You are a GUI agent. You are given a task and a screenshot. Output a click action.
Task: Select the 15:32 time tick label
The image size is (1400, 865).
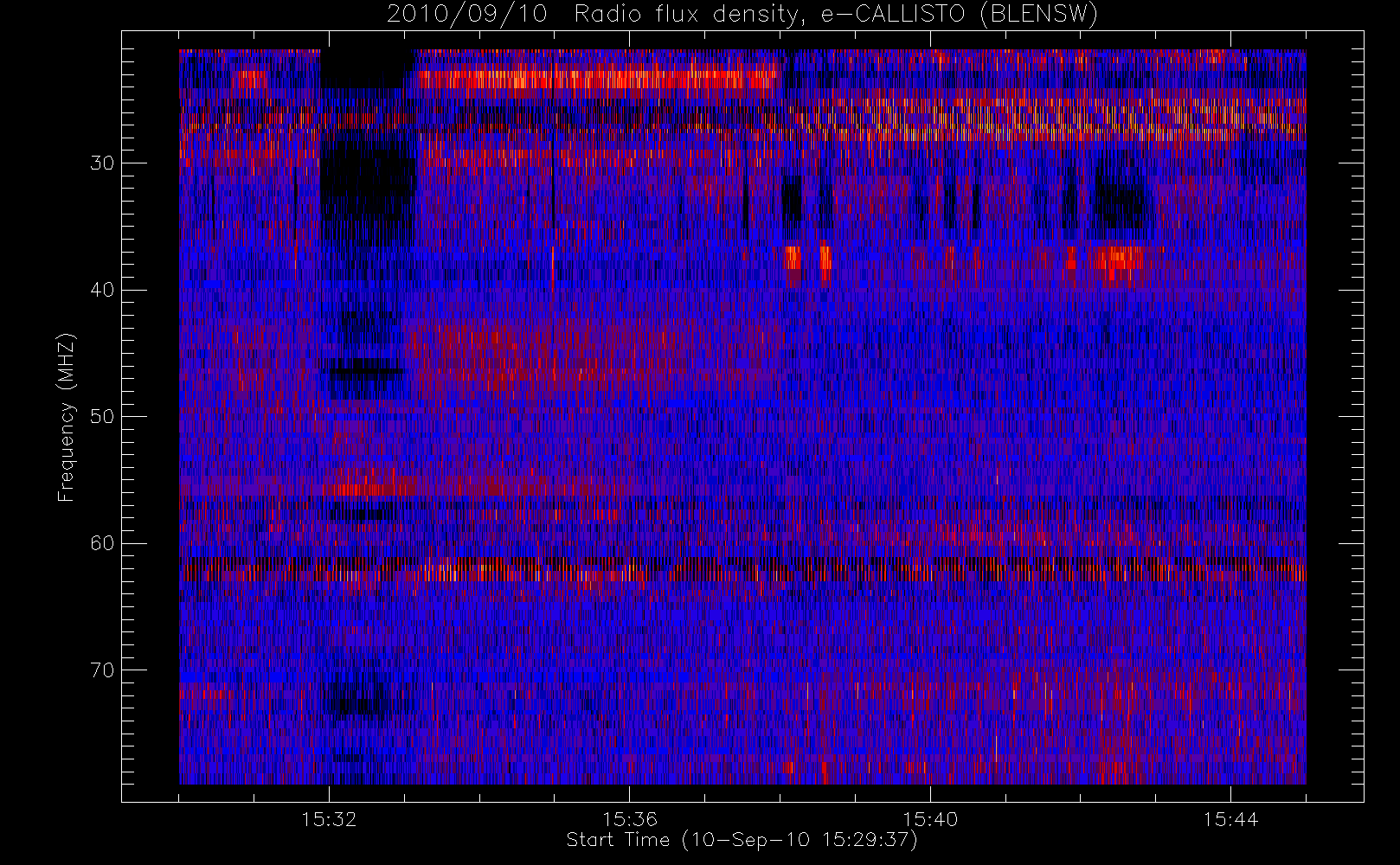point(329,819)
